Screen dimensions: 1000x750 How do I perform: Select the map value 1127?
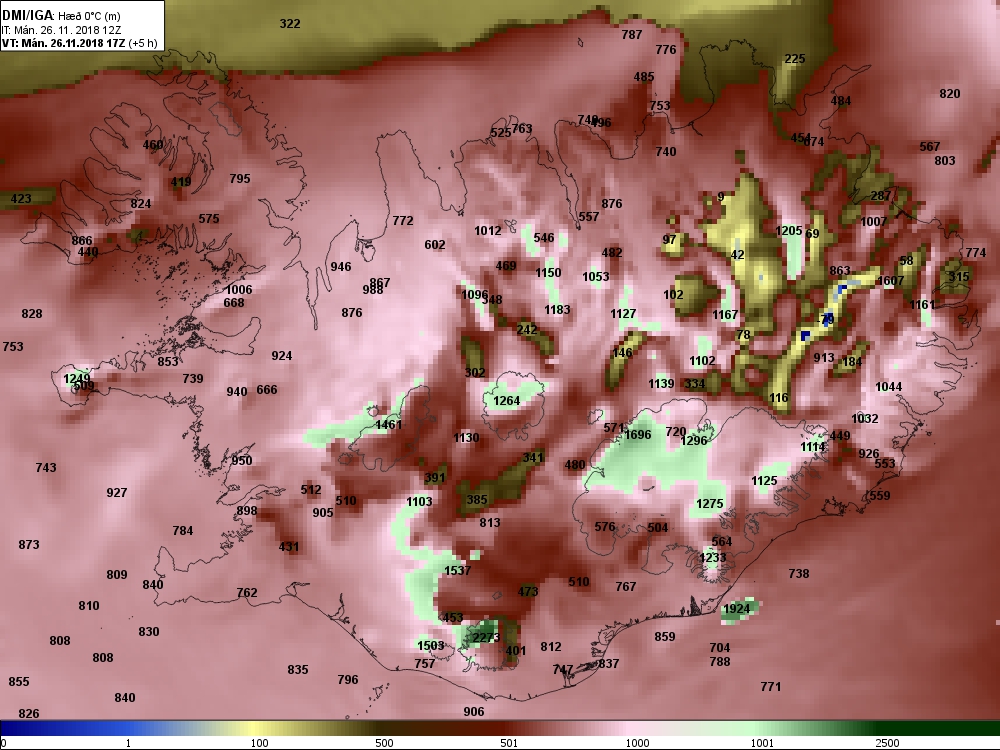tap(622, 314)
